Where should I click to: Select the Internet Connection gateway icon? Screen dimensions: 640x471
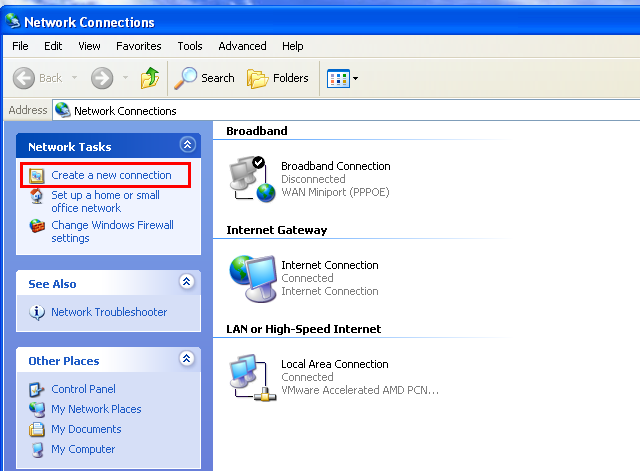(253, 278)
